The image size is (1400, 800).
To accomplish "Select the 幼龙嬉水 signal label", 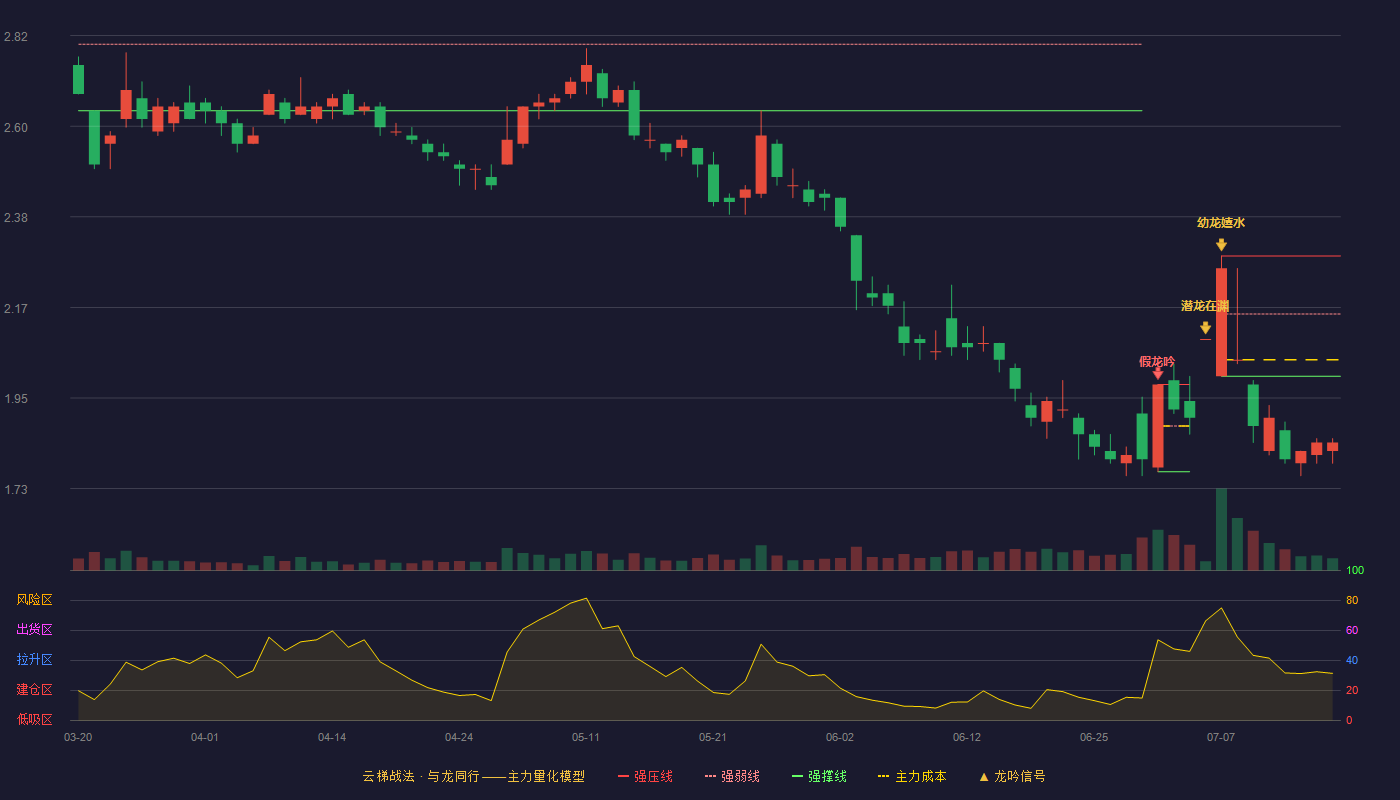I will coord(1221,223).
